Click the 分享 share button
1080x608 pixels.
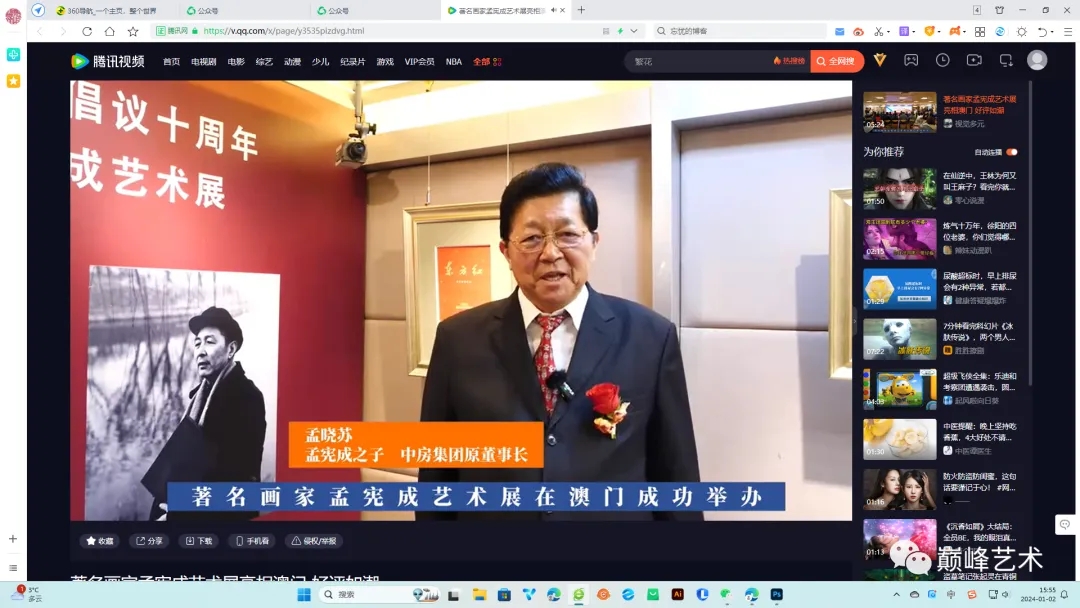pyautogui.click(x=149, y=541)
